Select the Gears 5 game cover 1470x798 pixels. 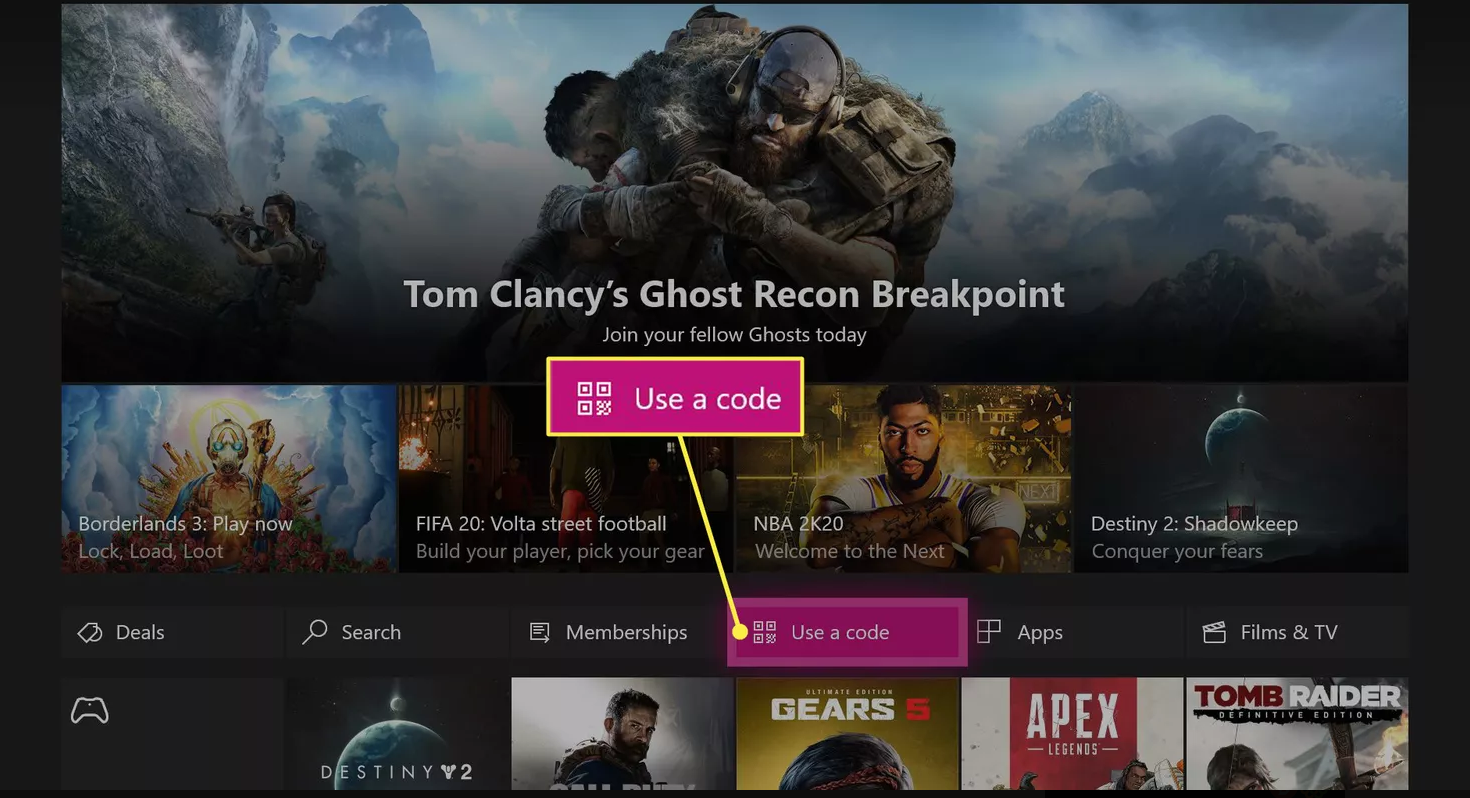847,735
